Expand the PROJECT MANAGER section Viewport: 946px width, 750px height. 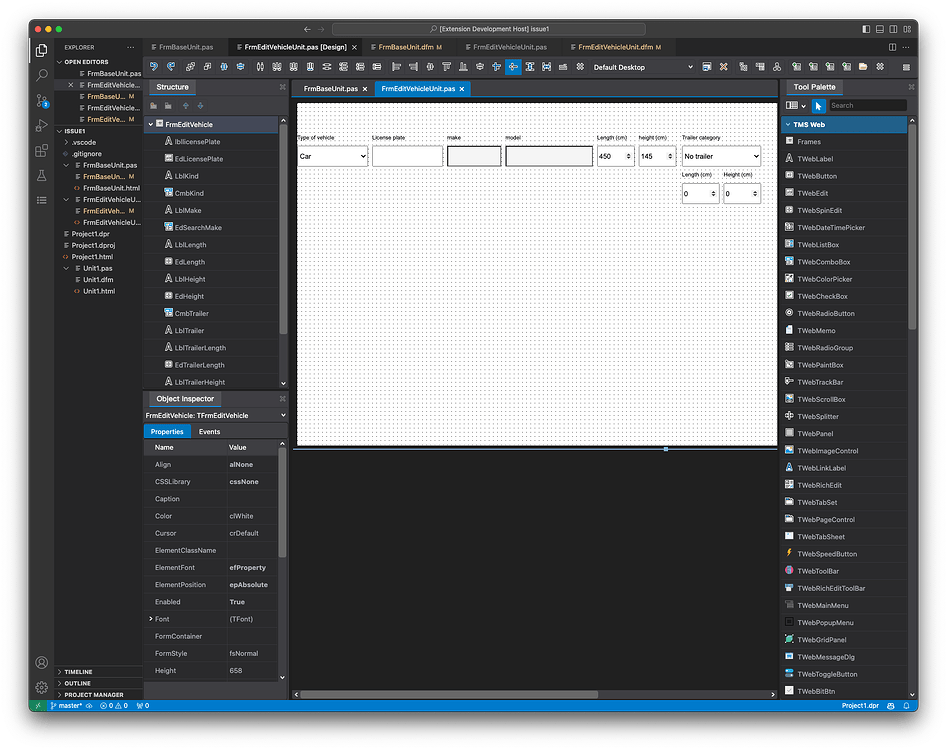(x=99, y=695)
